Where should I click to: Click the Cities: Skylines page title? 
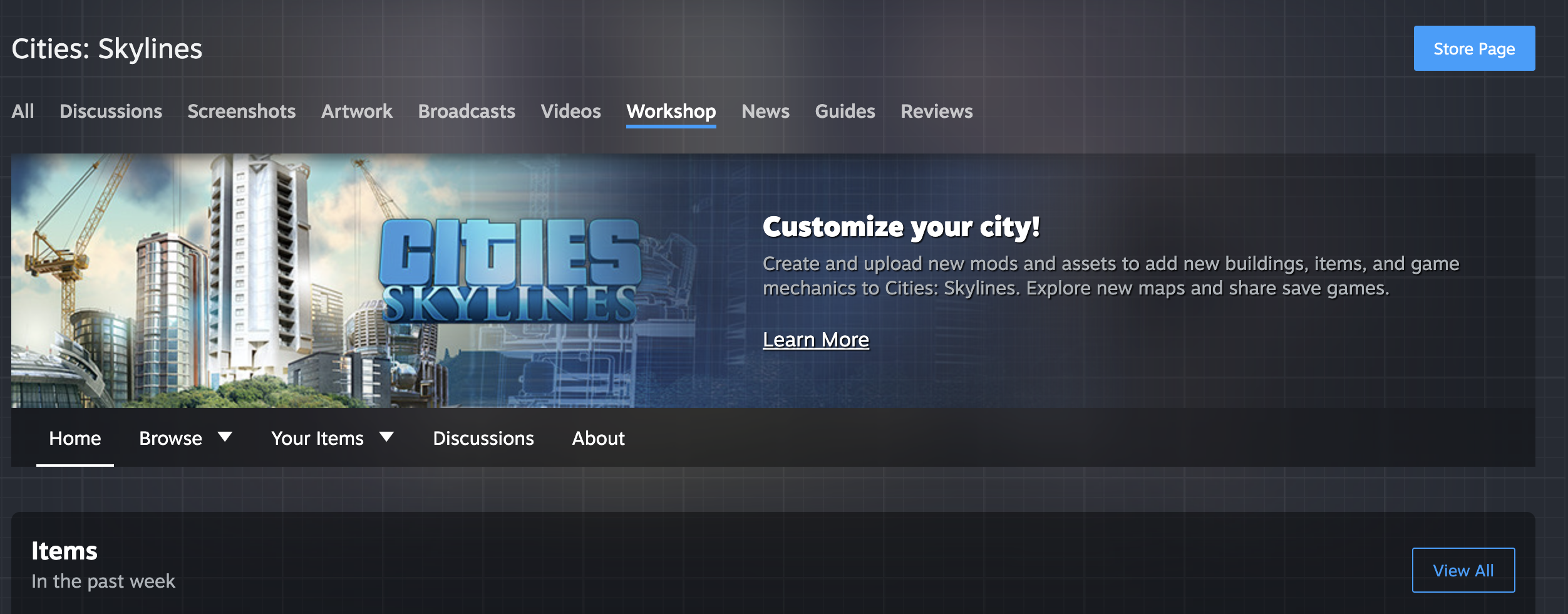coord(107,49)
